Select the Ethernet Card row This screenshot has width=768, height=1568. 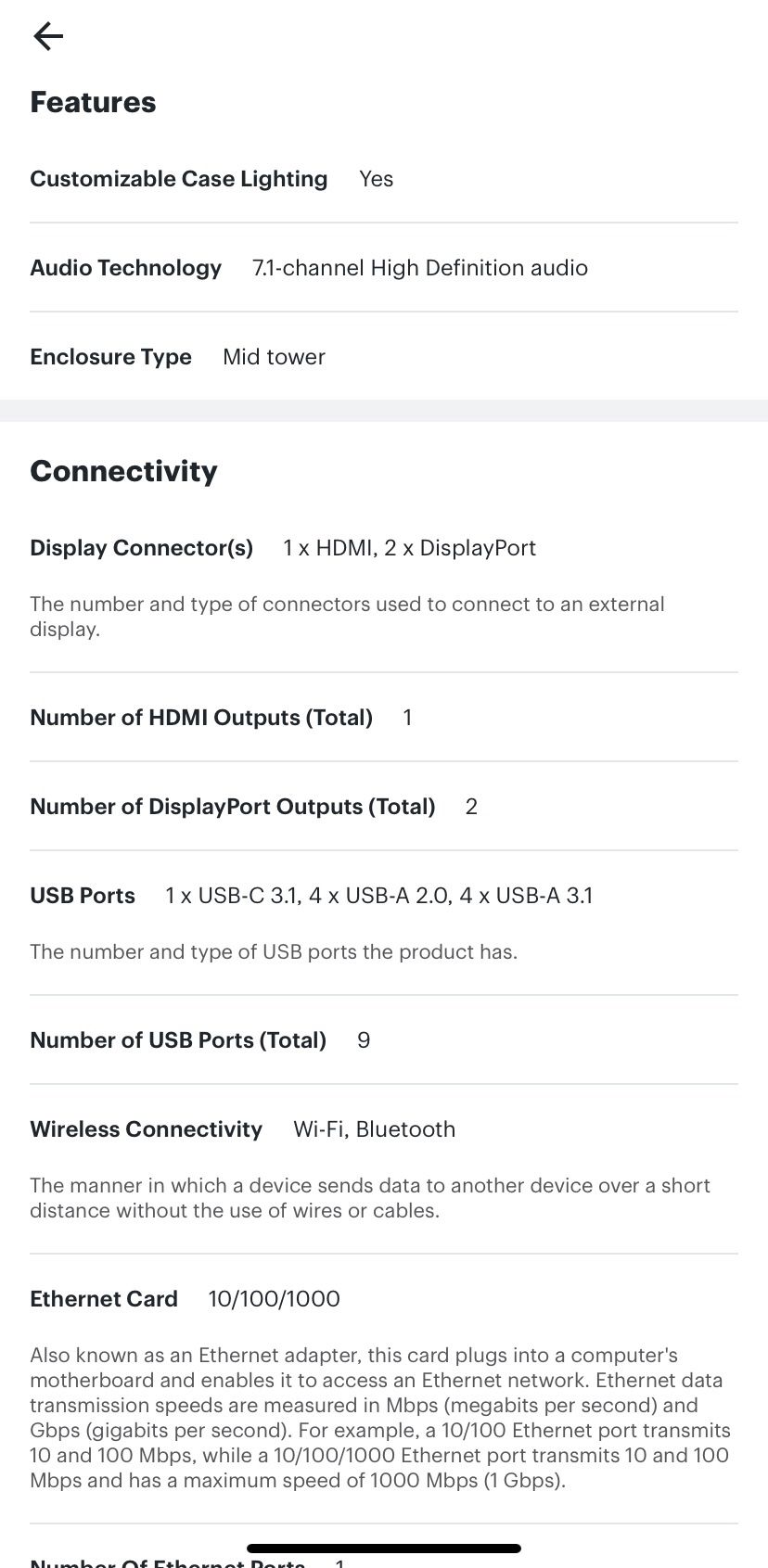103,1299
